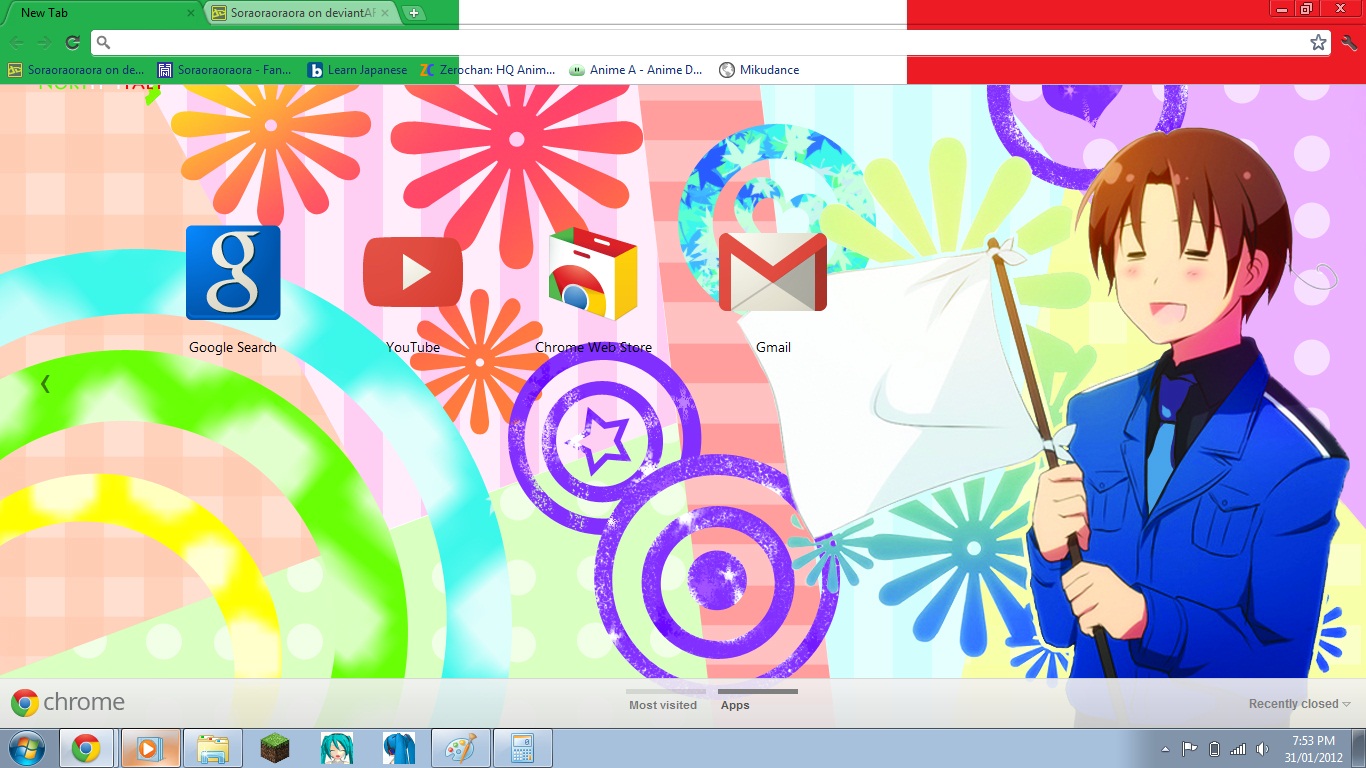Open the Chrome Web Store app
The width and height of the screenshot is (1366, 768).
593,273
